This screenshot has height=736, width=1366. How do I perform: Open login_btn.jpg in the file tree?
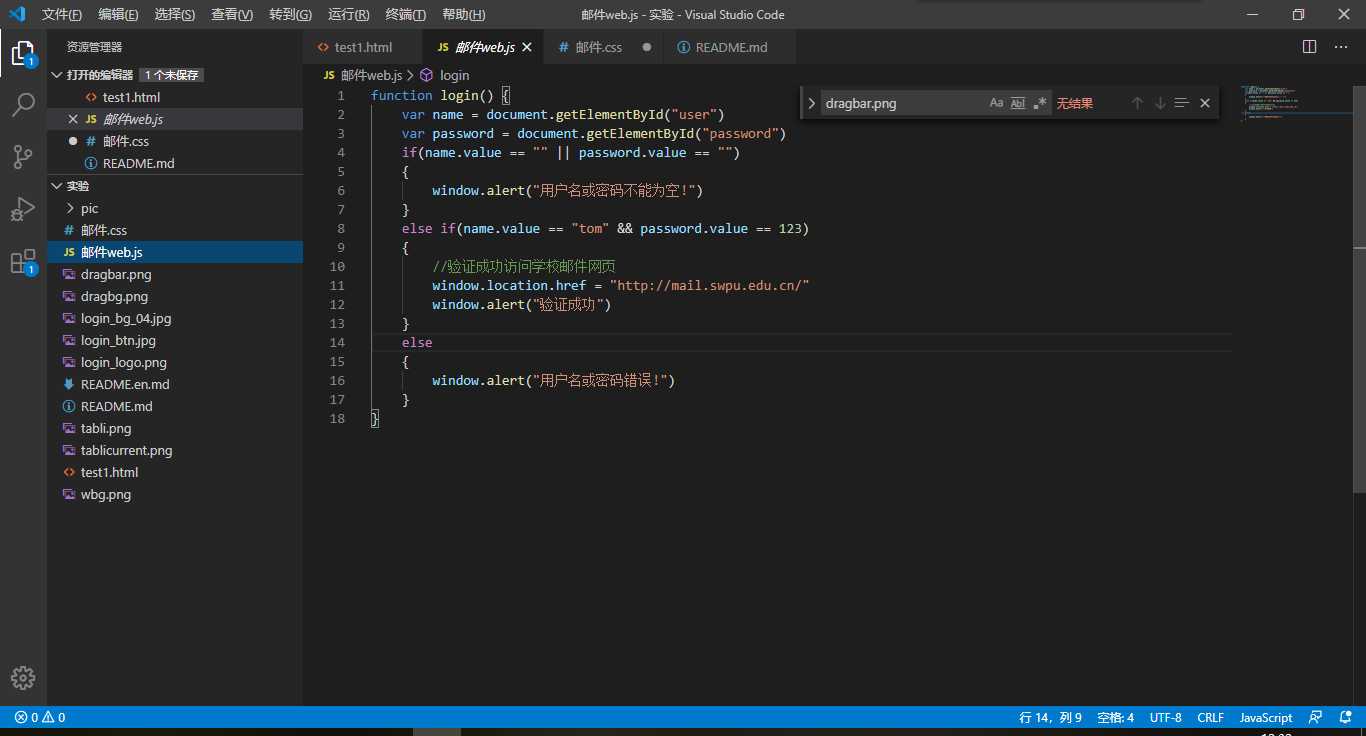[175, 340]
